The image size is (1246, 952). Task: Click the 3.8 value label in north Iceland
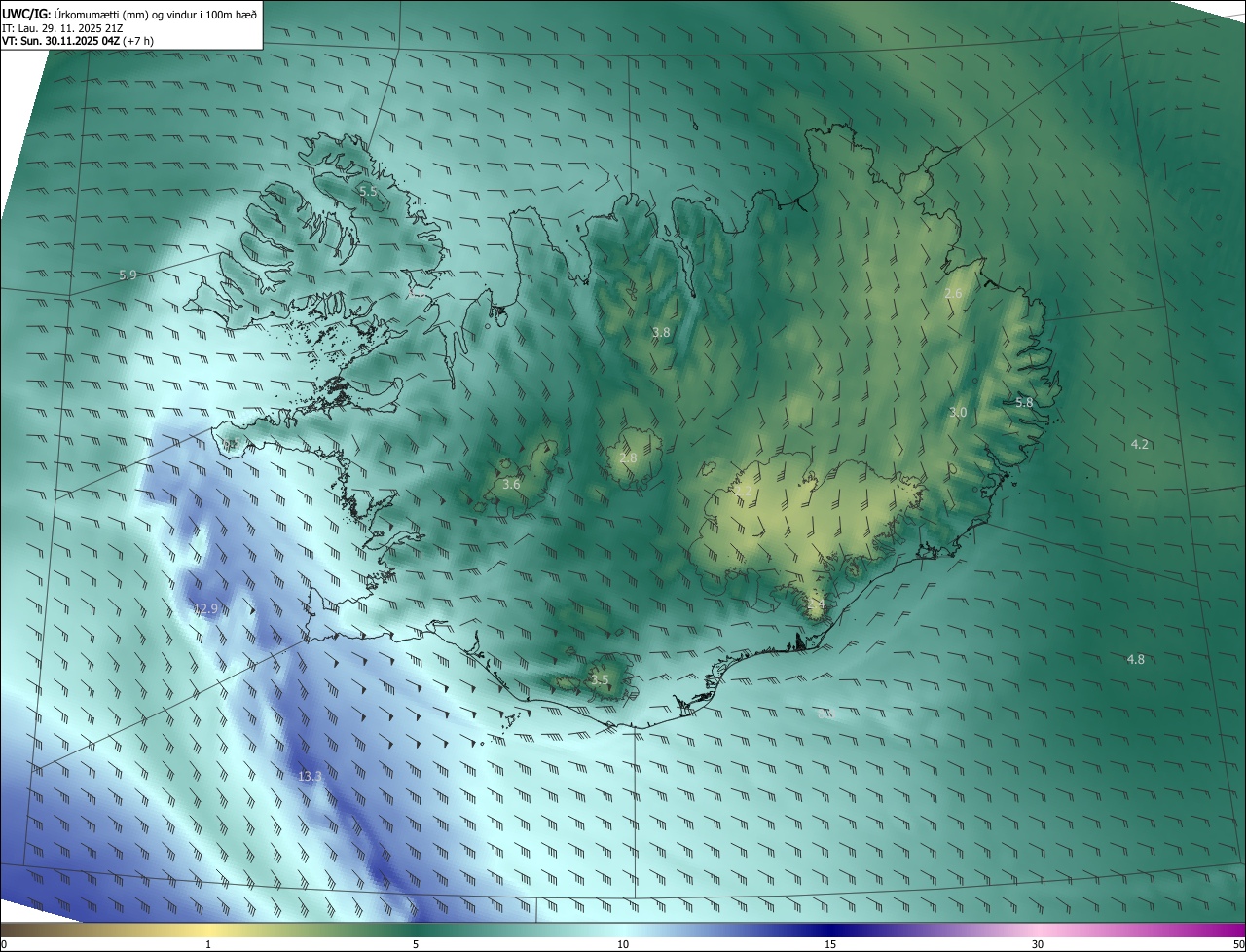point(661,333)
